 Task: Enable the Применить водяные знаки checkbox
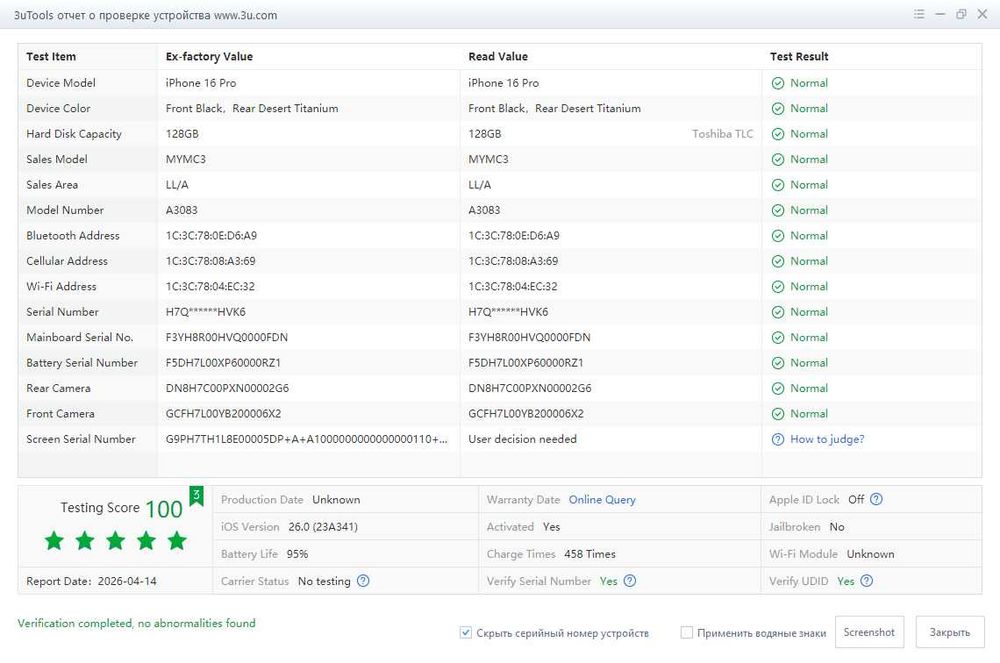[686, 632]
